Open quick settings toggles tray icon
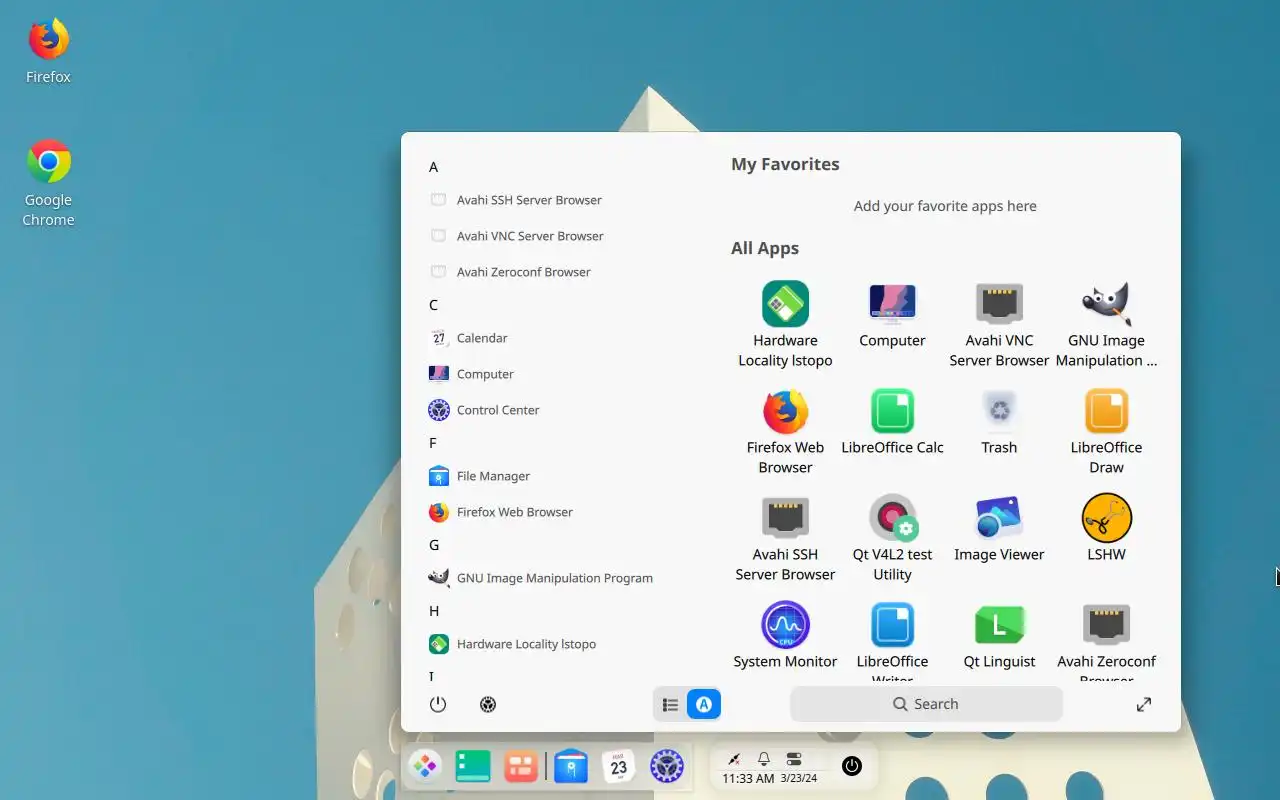The height and width of the screenshot is (800, 1280). click(x=794, y=759)
